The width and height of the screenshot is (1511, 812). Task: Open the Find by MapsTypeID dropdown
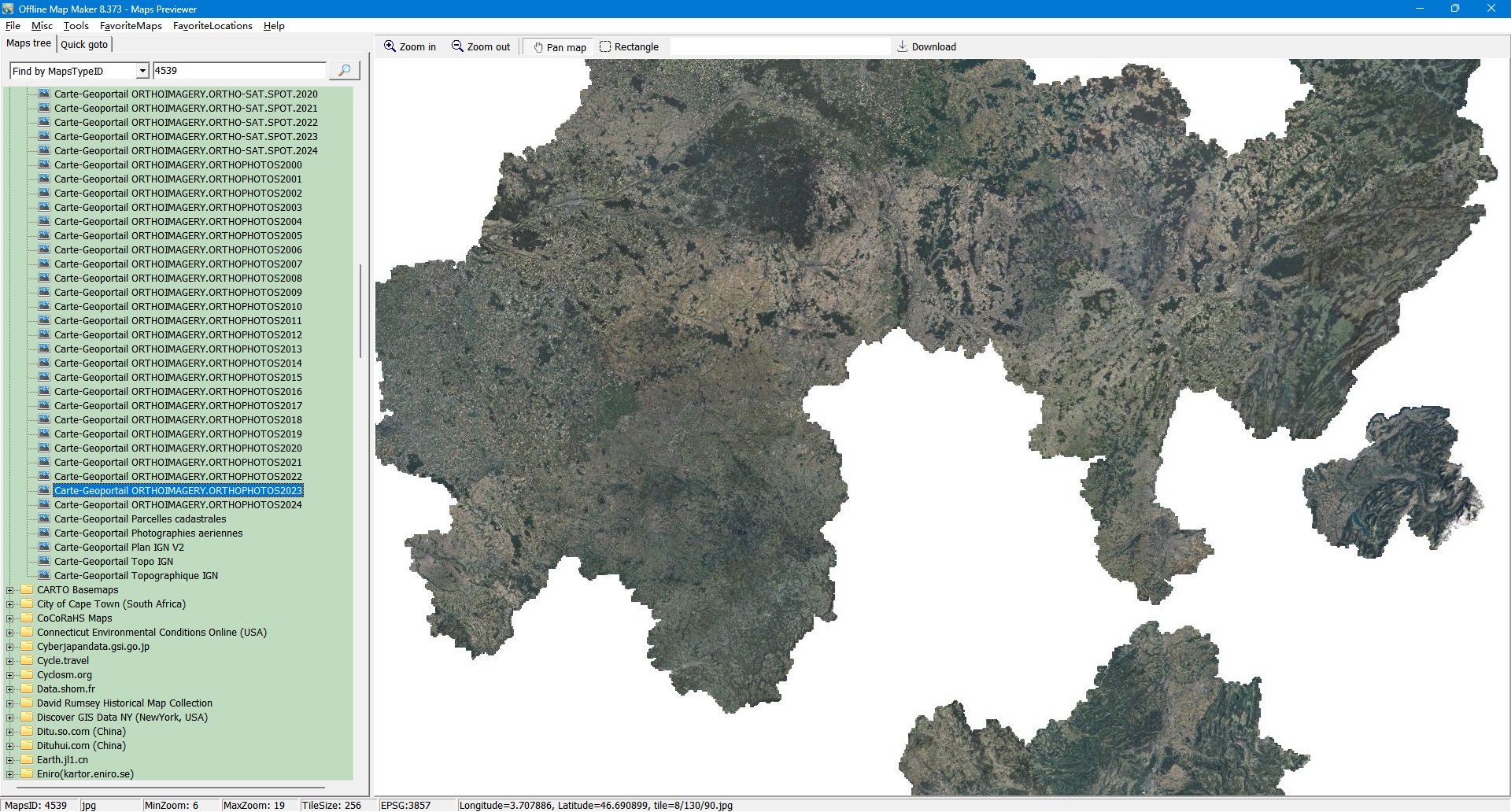coord(142,71)
